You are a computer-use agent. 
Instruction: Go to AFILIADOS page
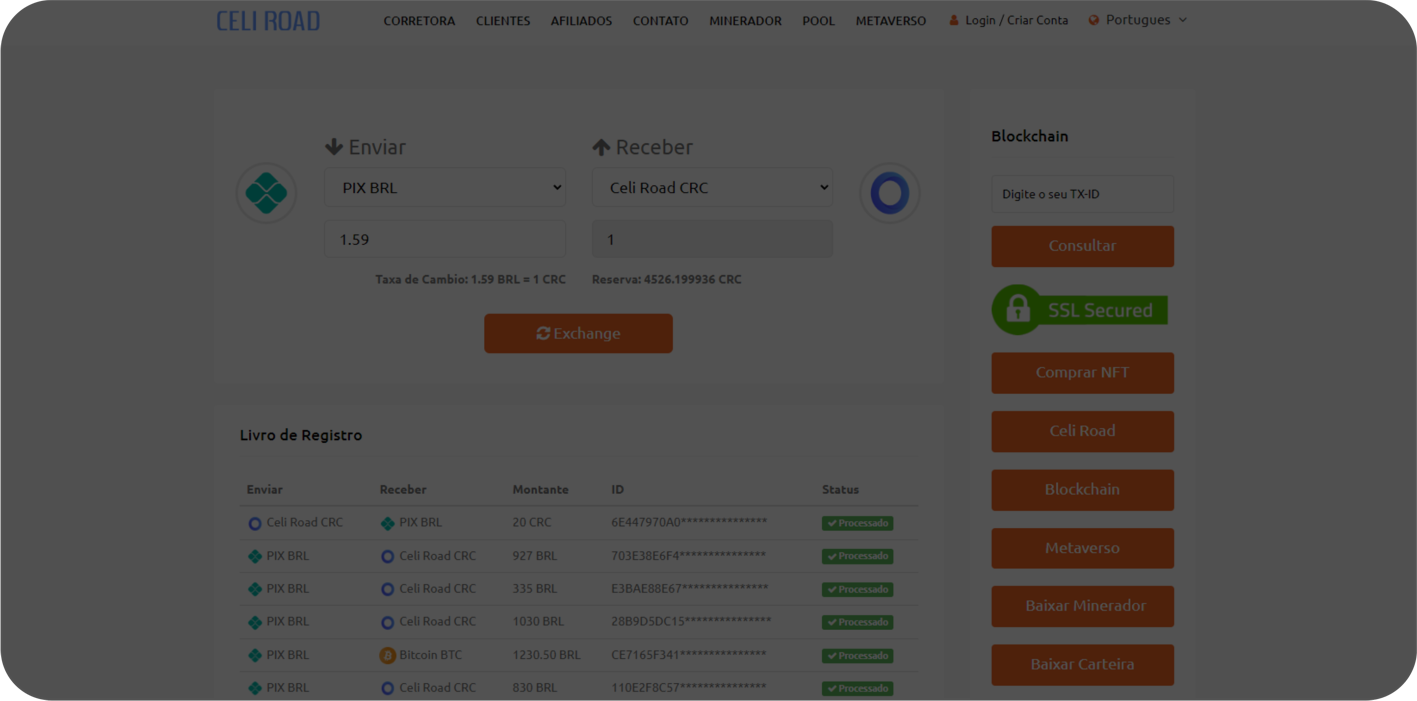tap(581, 21)
